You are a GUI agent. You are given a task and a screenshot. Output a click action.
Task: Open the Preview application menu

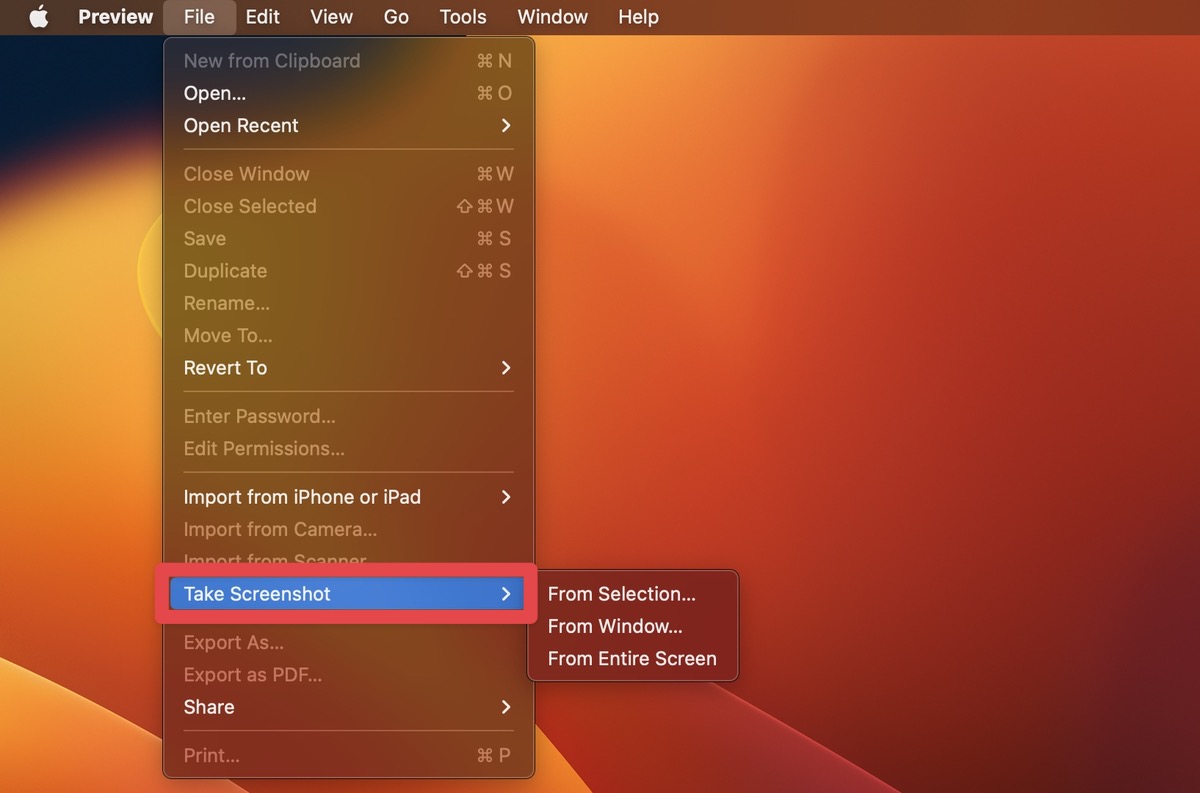[115, 17]
